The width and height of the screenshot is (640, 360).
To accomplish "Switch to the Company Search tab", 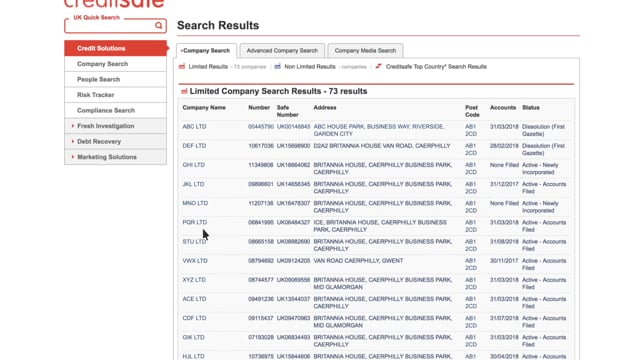I will (207, 51).
